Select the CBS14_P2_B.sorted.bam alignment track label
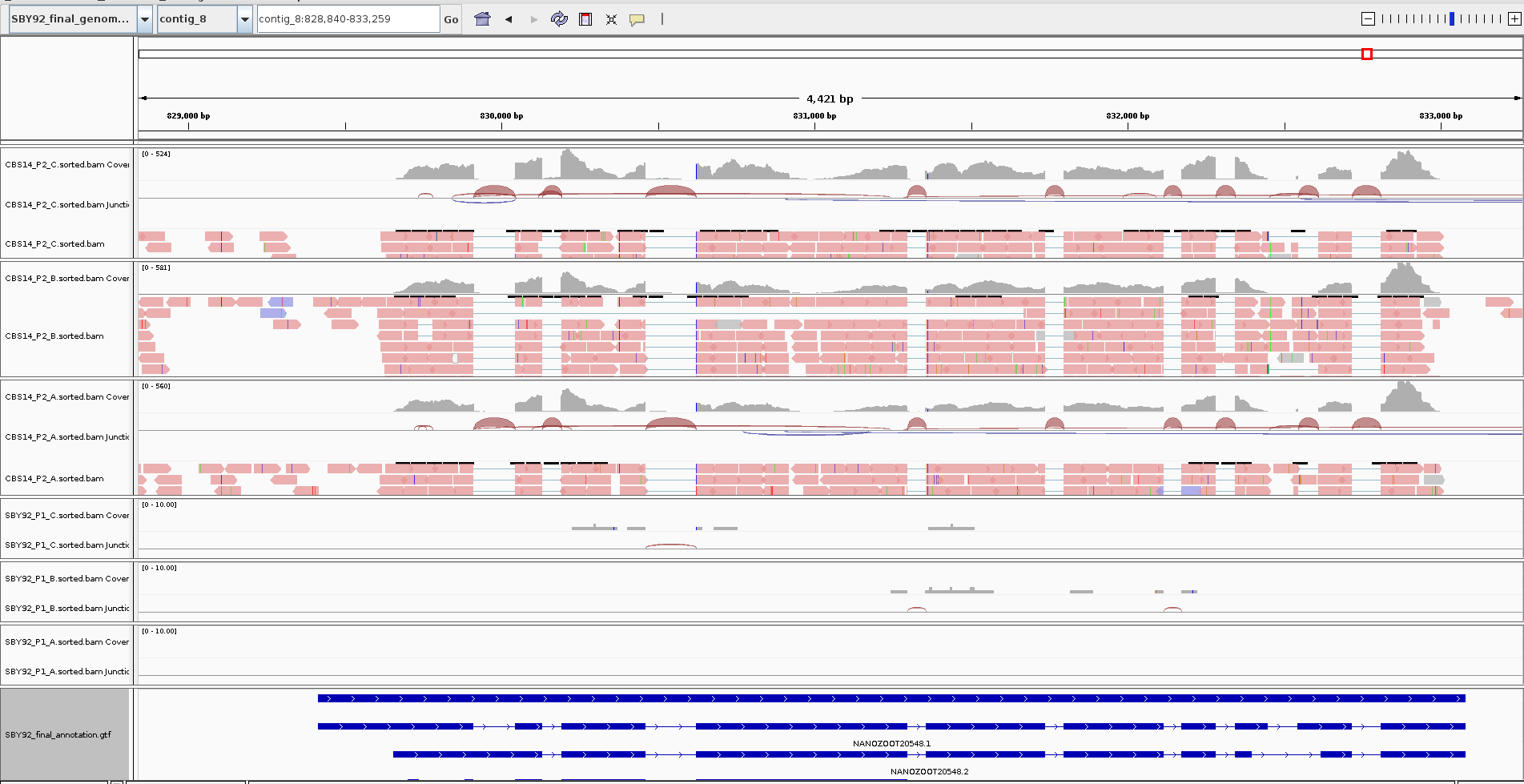Viewport: 1524px width, 784px height. [55, 336]
